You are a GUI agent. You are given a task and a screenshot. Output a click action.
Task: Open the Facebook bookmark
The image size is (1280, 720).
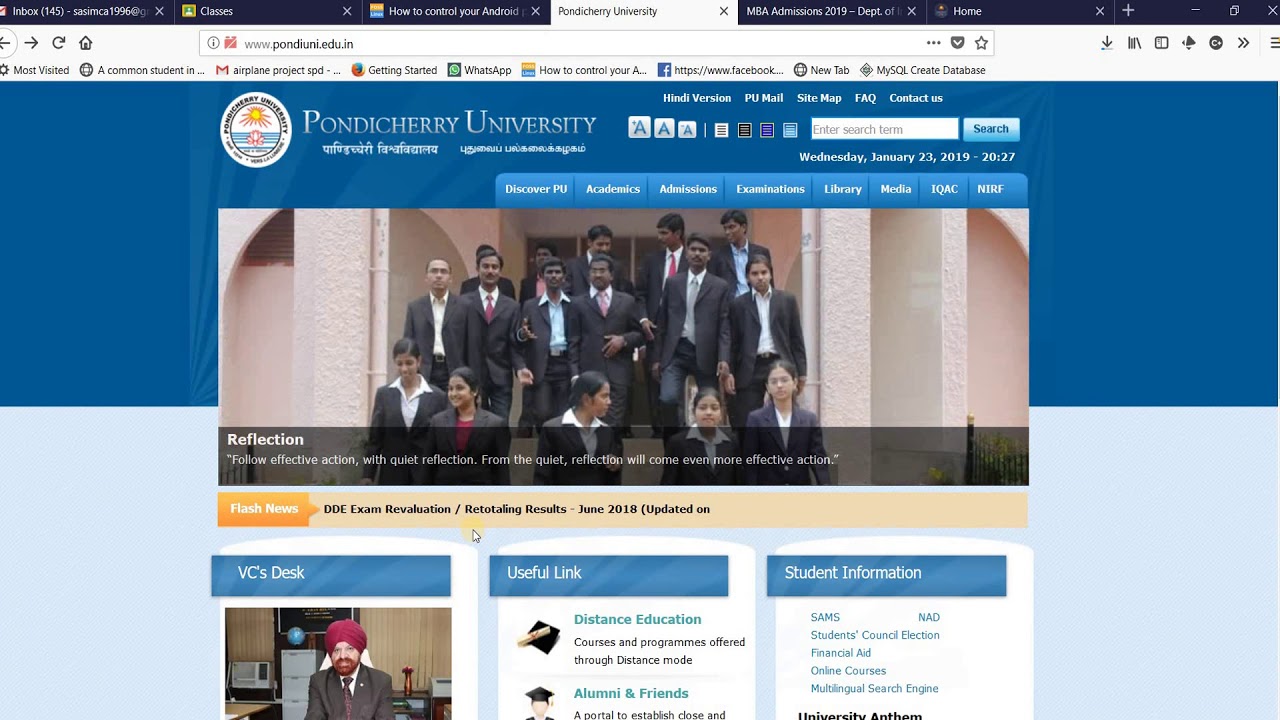[x=720, y=70]
